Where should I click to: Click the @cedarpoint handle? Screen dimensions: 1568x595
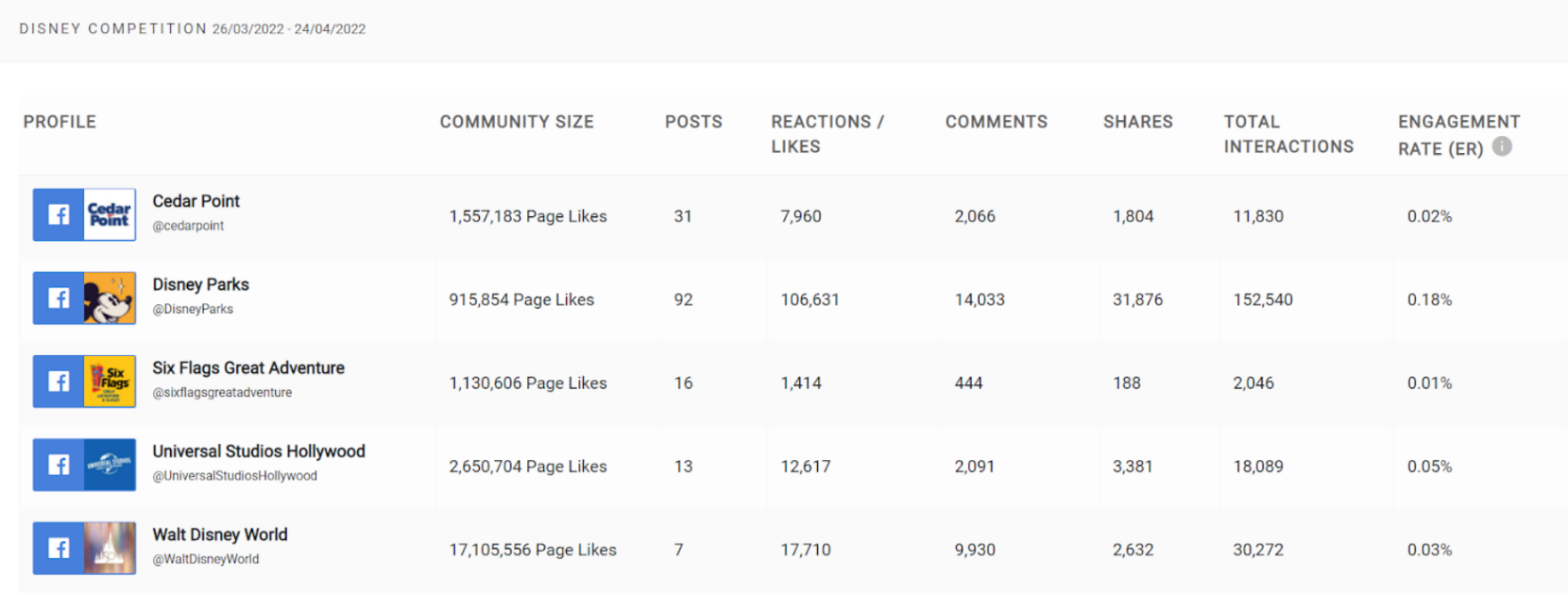tap(188, 226)
